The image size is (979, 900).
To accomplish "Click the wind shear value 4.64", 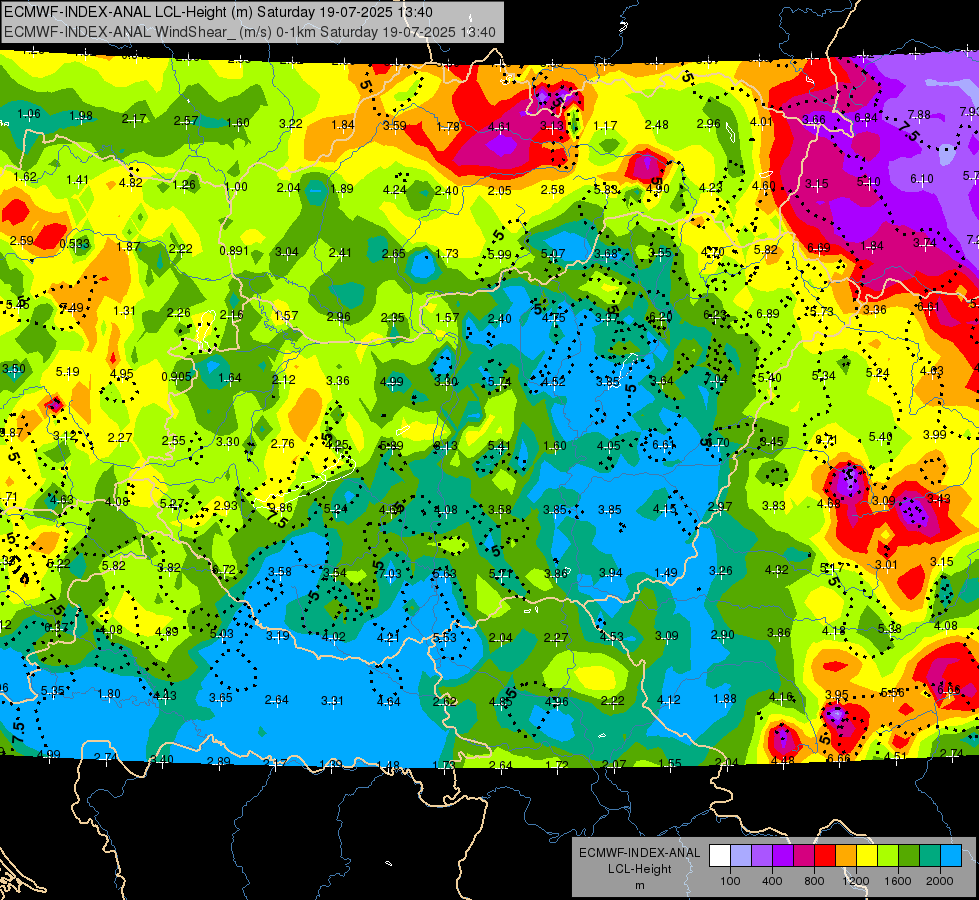I will click(388, 701).
